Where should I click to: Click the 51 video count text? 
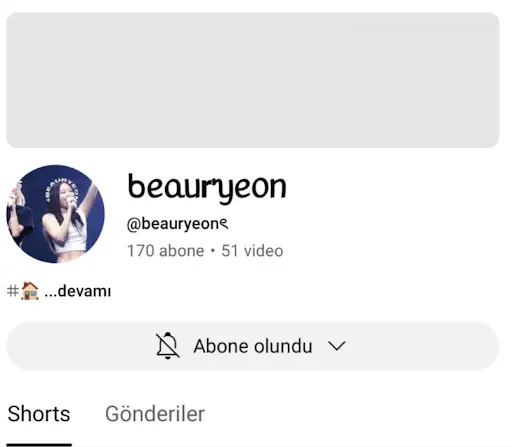coord(252,251)
